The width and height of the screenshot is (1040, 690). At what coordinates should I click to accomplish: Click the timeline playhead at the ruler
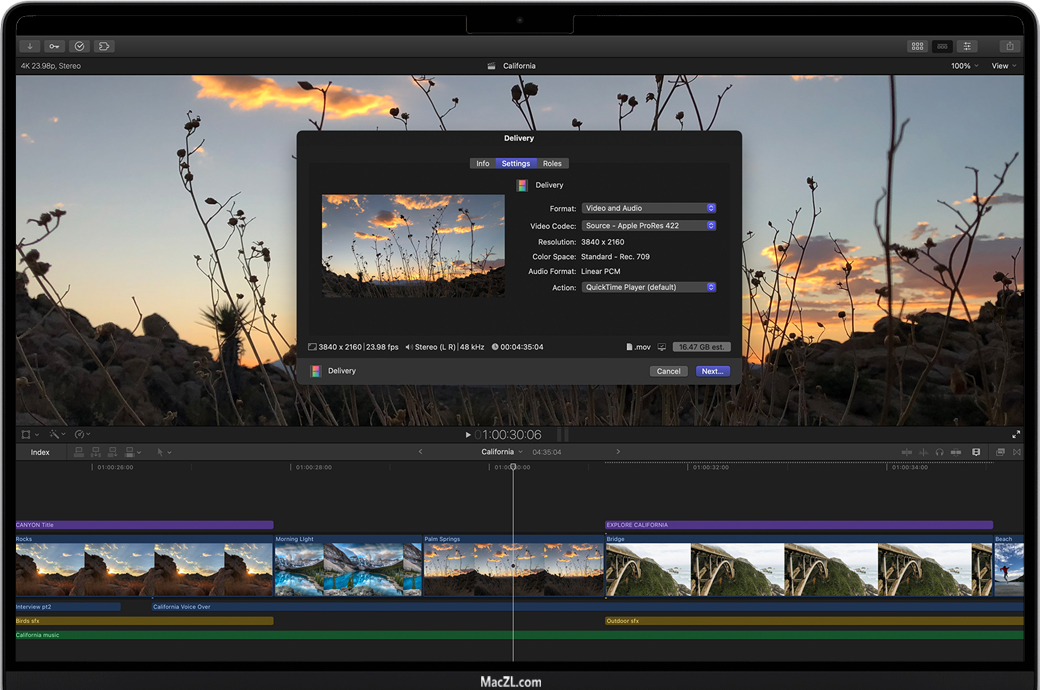pos(513,466)
